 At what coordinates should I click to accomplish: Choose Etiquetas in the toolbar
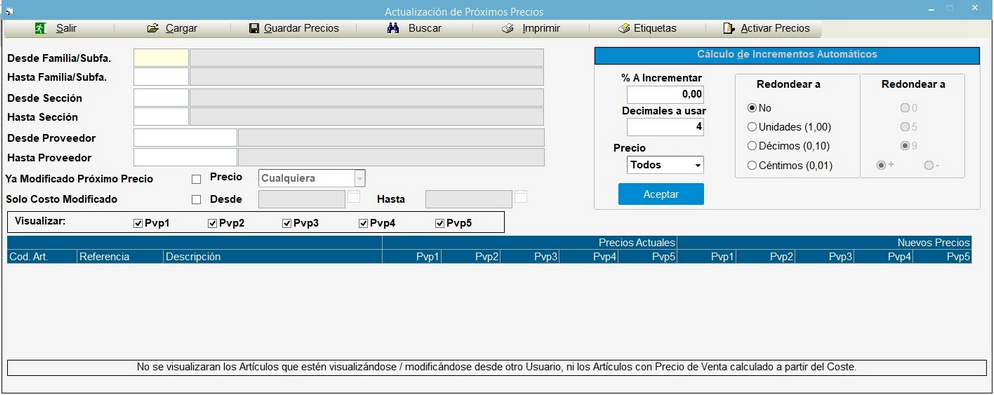click(655, 29)
